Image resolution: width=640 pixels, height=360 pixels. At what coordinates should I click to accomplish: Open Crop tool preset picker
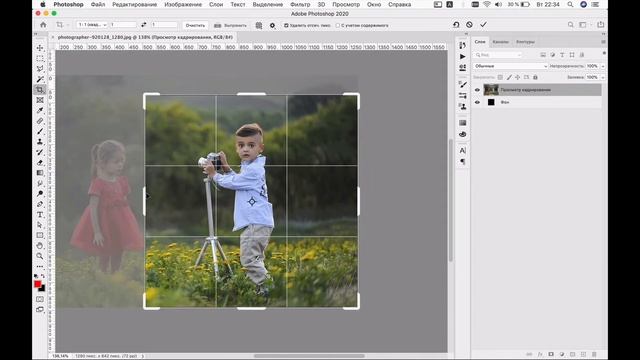62,25
